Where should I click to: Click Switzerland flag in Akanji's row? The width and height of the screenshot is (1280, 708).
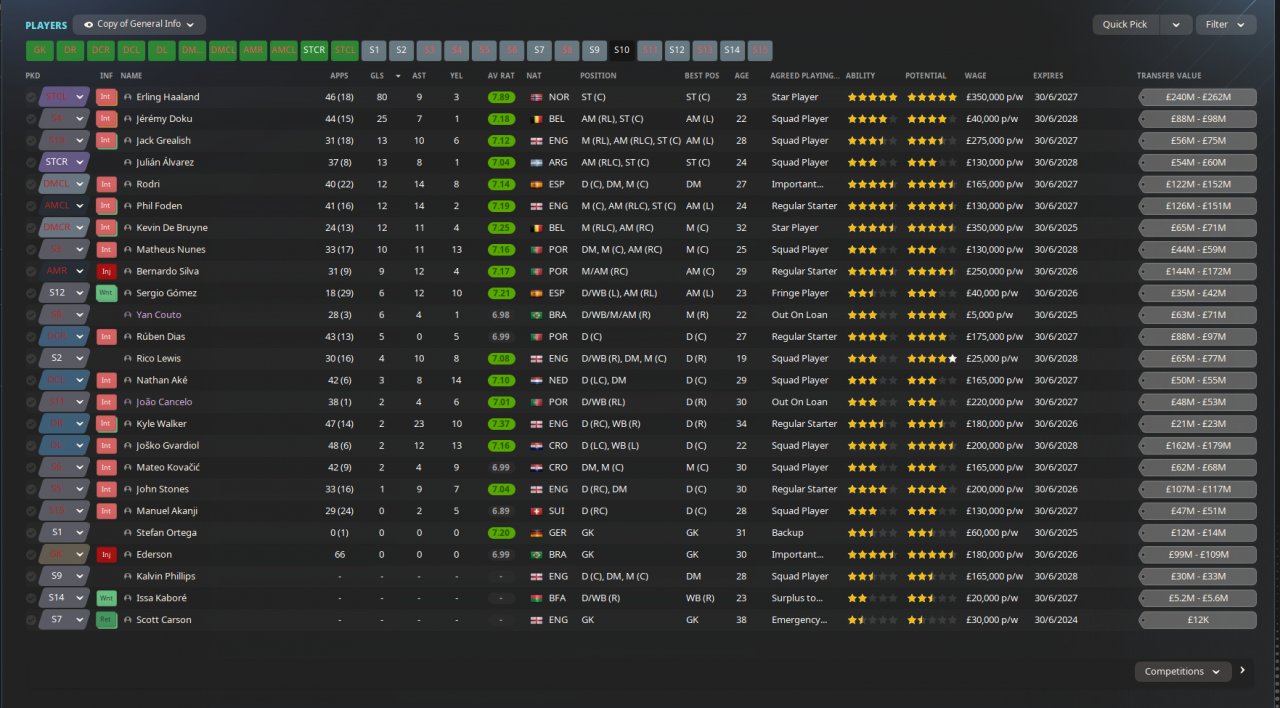[536, 511]
